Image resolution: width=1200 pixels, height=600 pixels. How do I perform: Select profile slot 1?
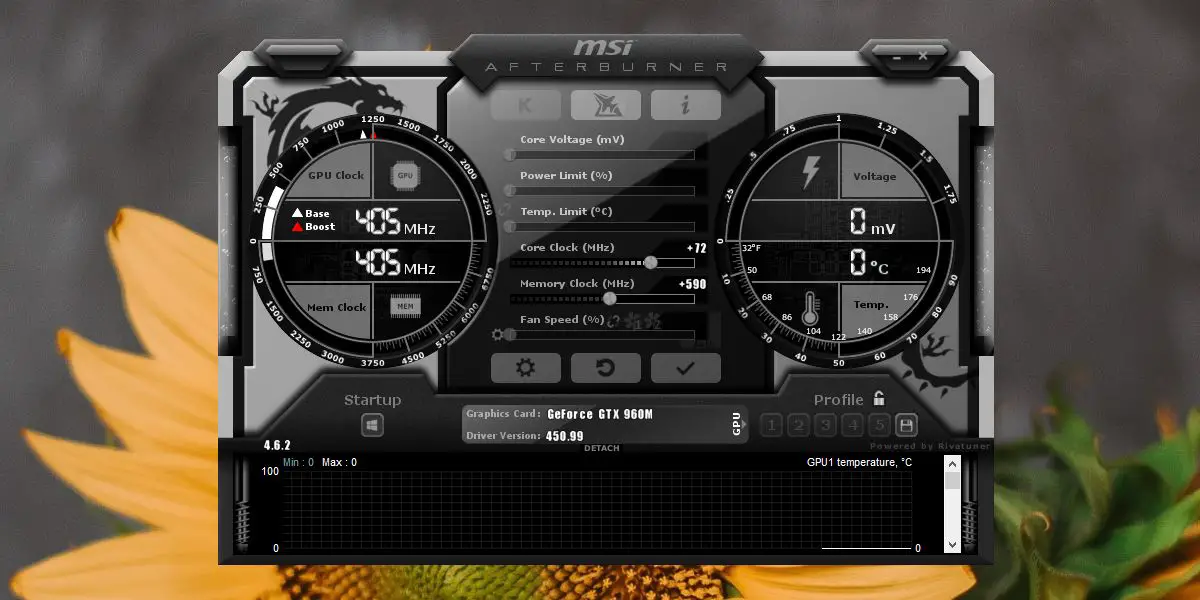771,426
